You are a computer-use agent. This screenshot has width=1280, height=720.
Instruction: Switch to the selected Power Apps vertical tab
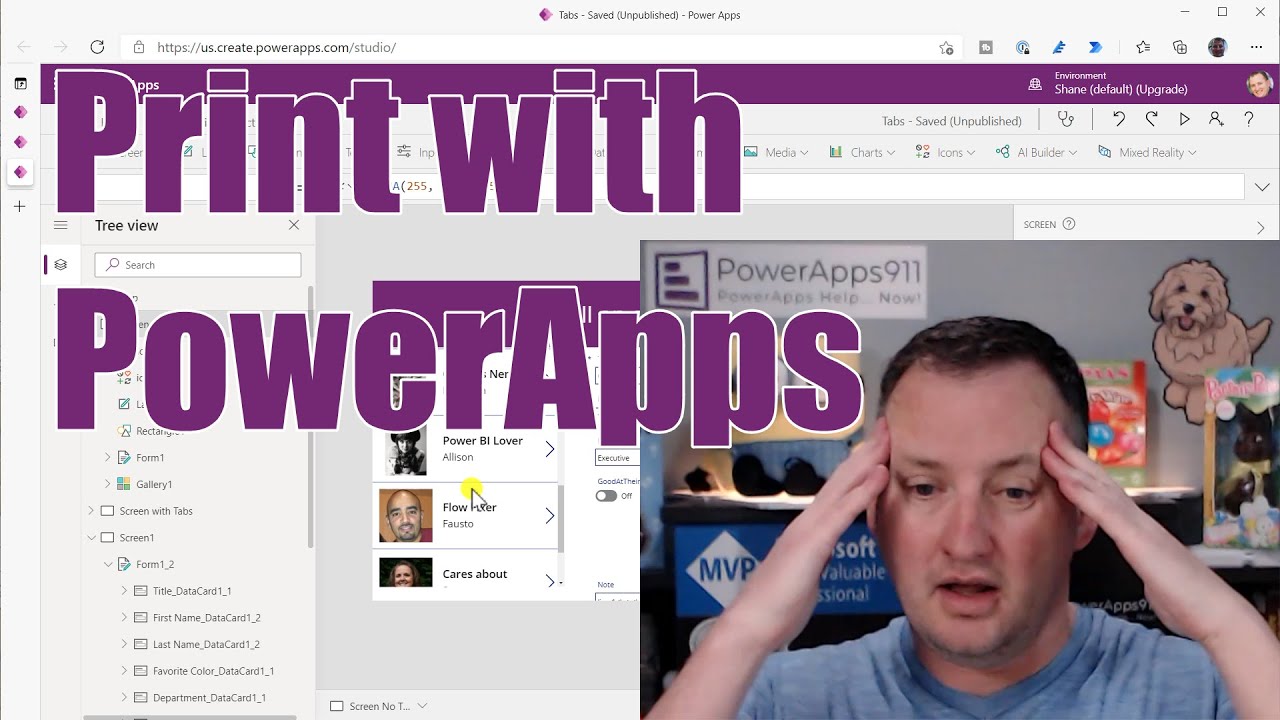pos(19,172)
